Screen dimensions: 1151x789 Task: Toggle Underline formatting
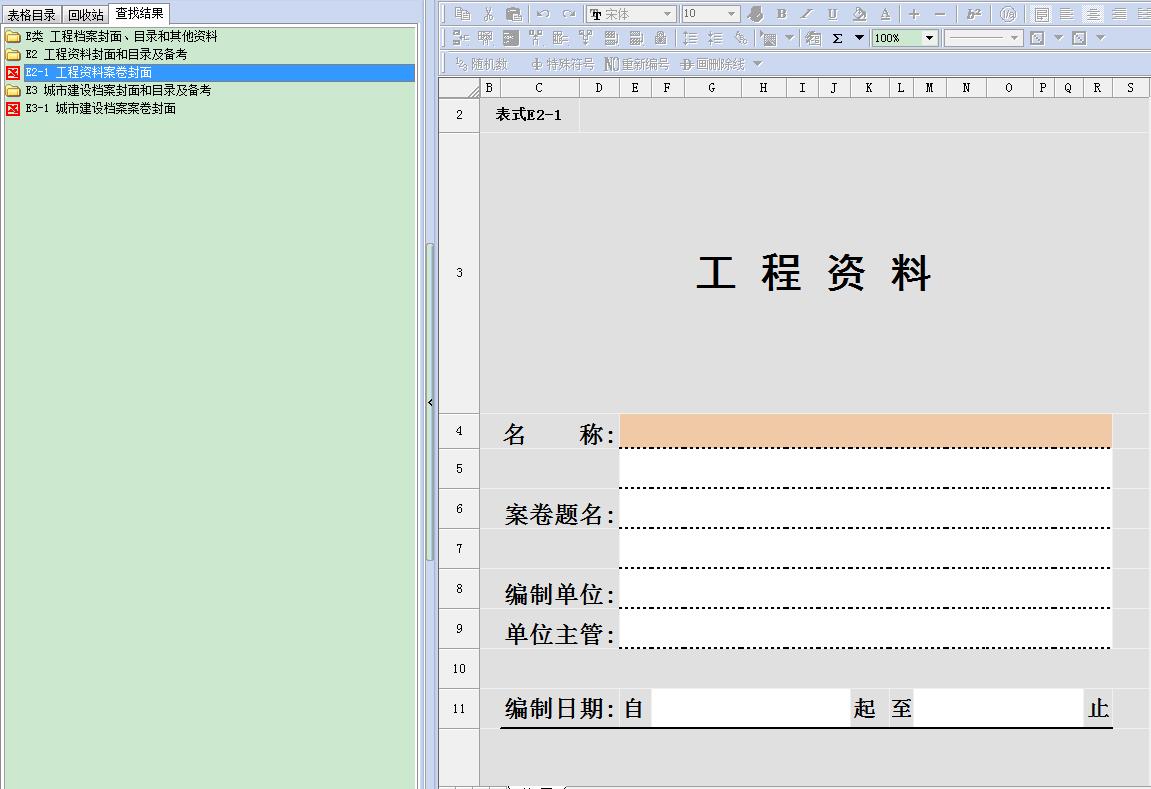[833, 14]
